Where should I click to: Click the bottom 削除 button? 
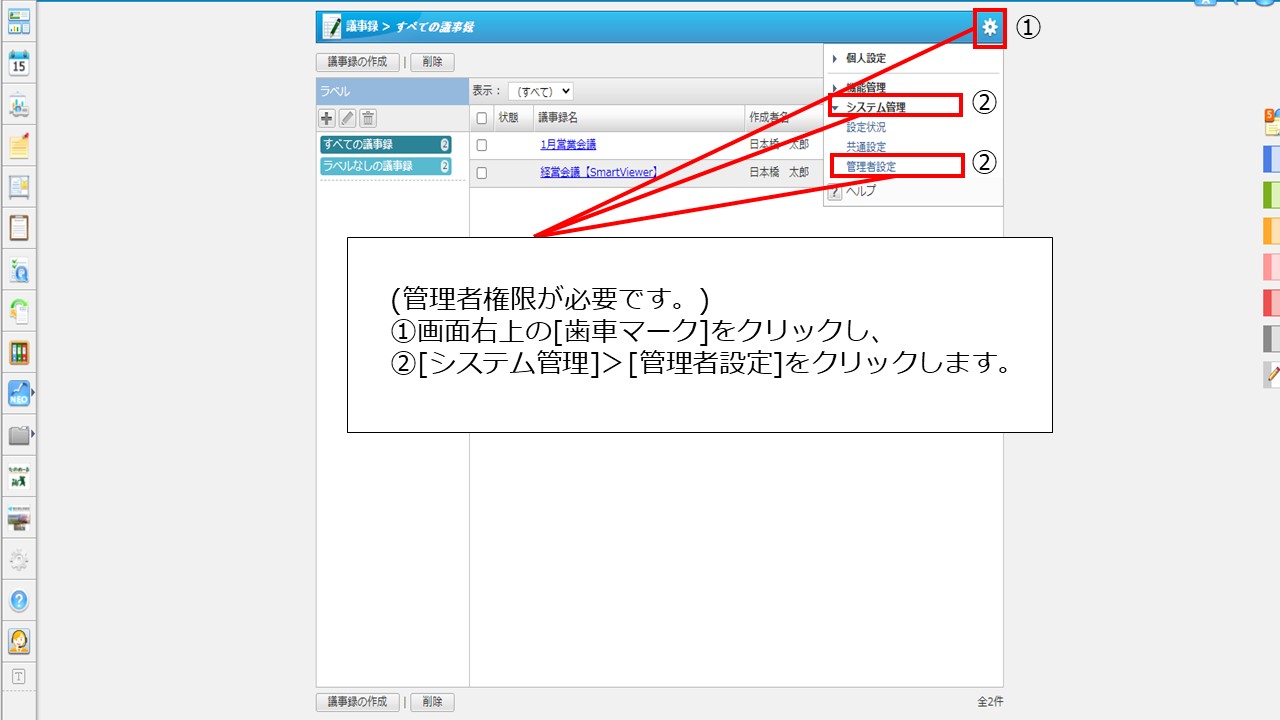click(432, 702)
